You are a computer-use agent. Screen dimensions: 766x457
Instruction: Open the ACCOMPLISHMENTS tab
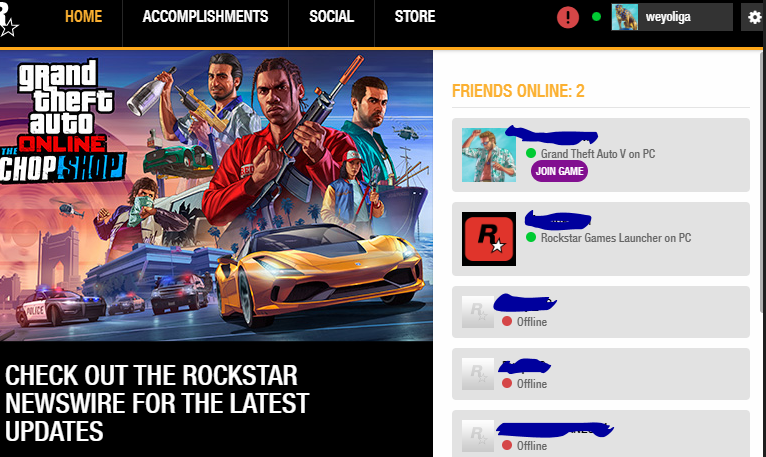[x=205, y=17]
